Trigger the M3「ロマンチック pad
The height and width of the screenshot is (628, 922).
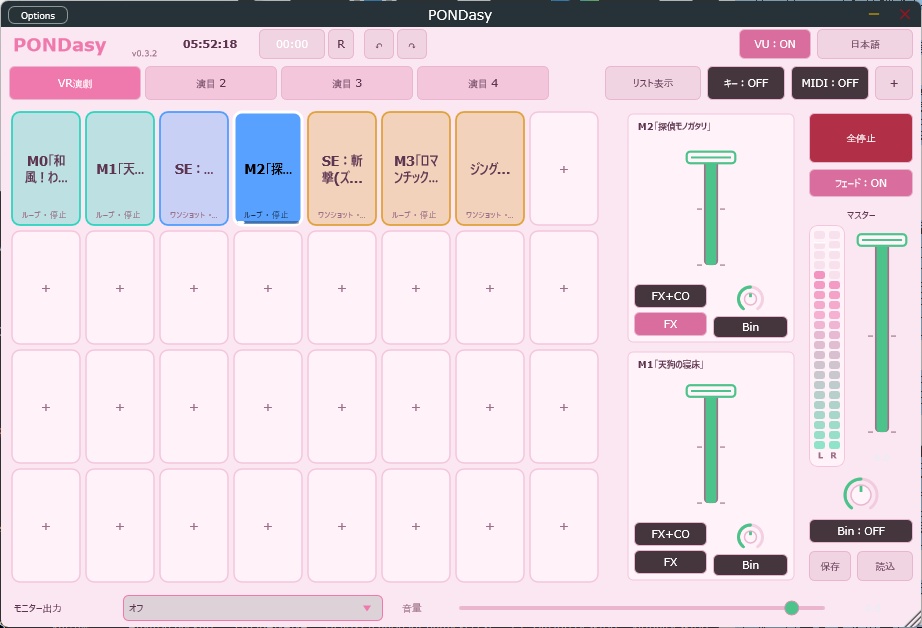tap(416, 169)
